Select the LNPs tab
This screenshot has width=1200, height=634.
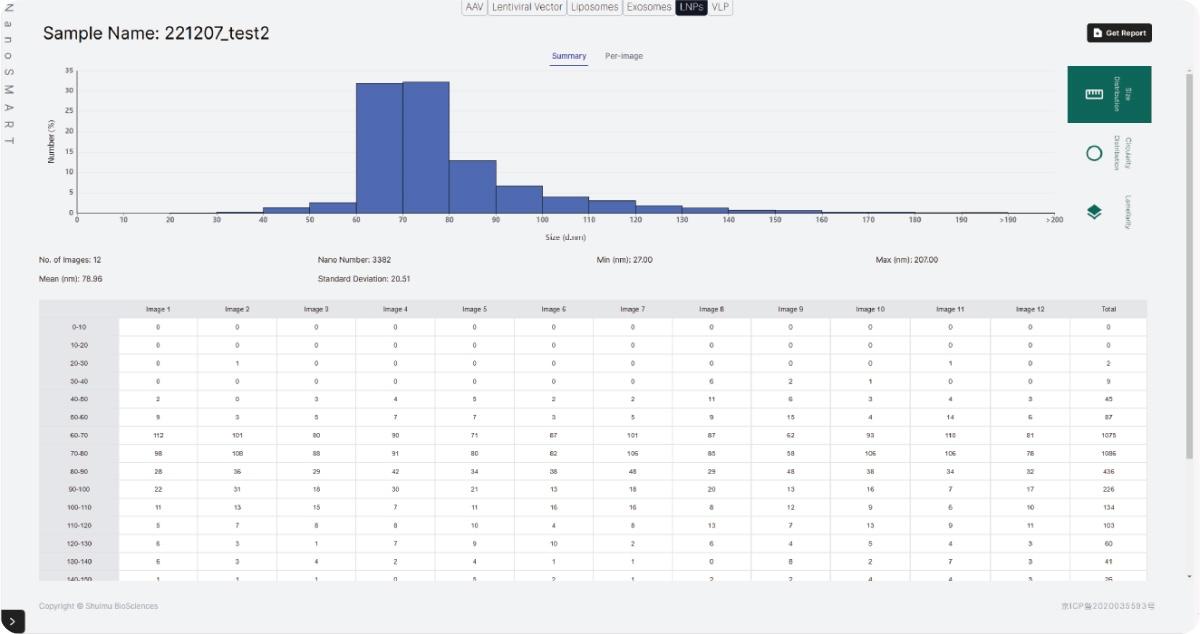point(691,7)
